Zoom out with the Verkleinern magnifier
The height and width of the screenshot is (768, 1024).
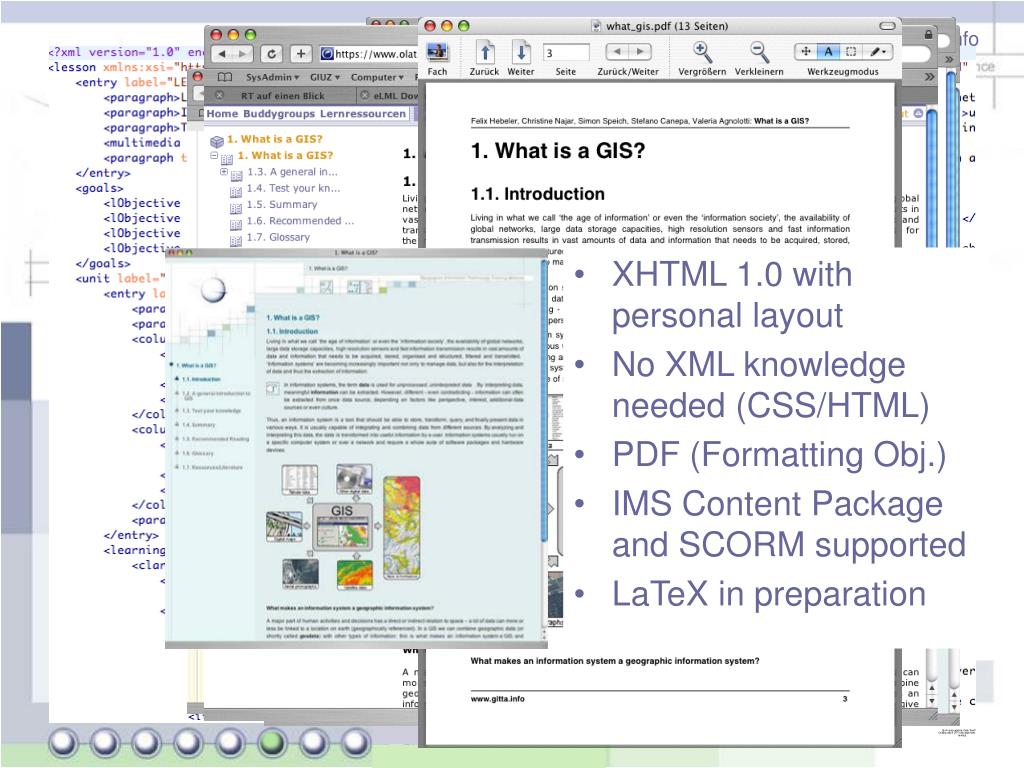coord(759,52)
